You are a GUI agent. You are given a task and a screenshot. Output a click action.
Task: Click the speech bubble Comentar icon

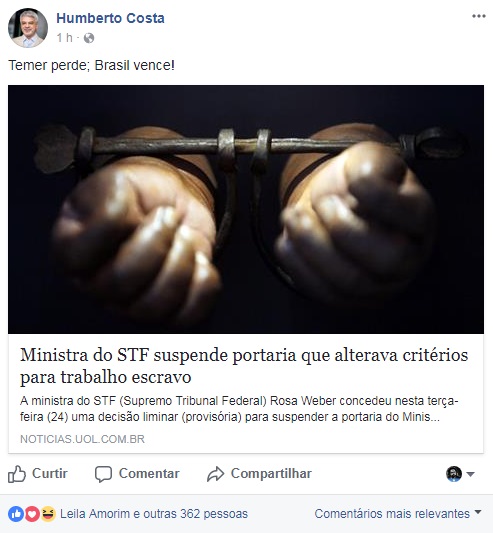103,474
